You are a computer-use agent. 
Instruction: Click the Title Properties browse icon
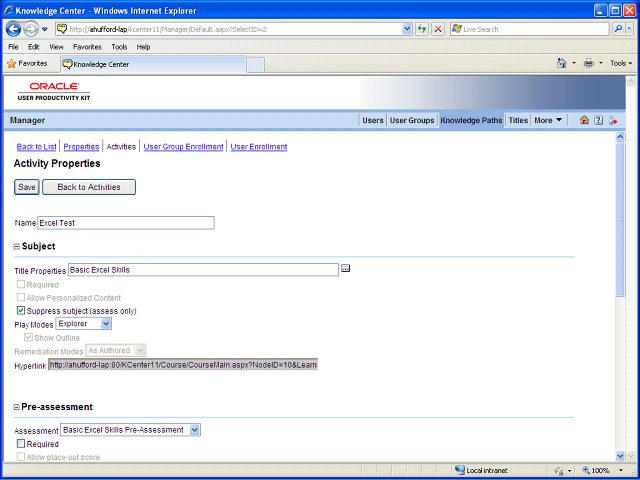pyautogui.click(x=346, y=268)
